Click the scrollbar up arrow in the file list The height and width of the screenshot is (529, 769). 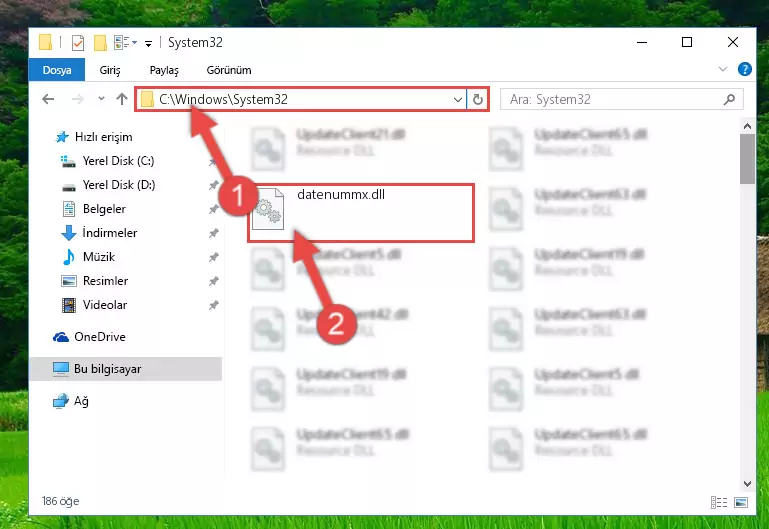(x=747, y=126)
